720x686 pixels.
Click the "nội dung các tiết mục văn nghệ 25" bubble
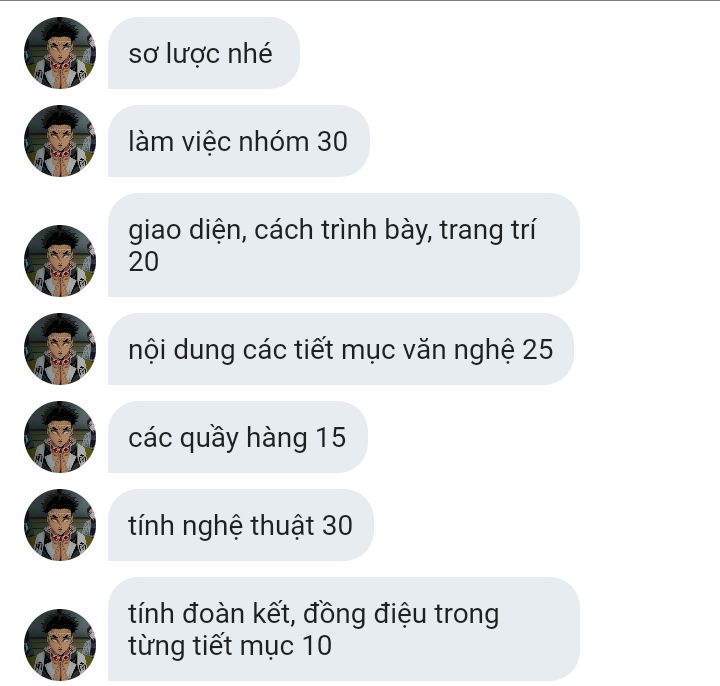tap(341, 349)
